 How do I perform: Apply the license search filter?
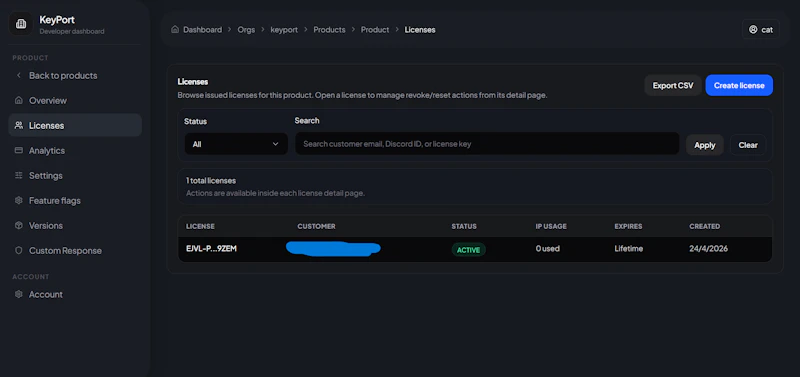tap(705, 145)
